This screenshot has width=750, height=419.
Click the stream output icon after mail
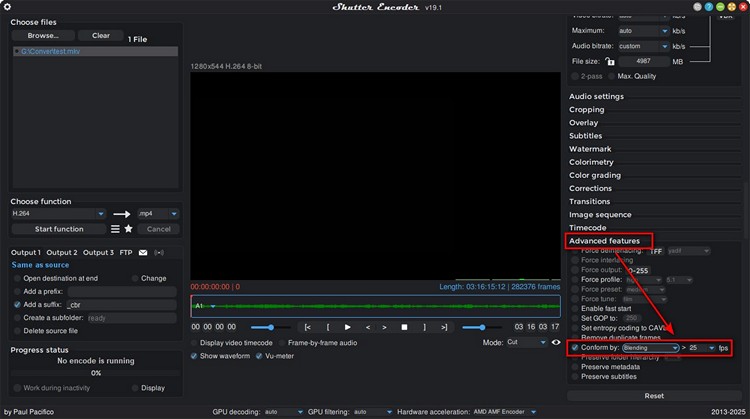tap(159, 253)
